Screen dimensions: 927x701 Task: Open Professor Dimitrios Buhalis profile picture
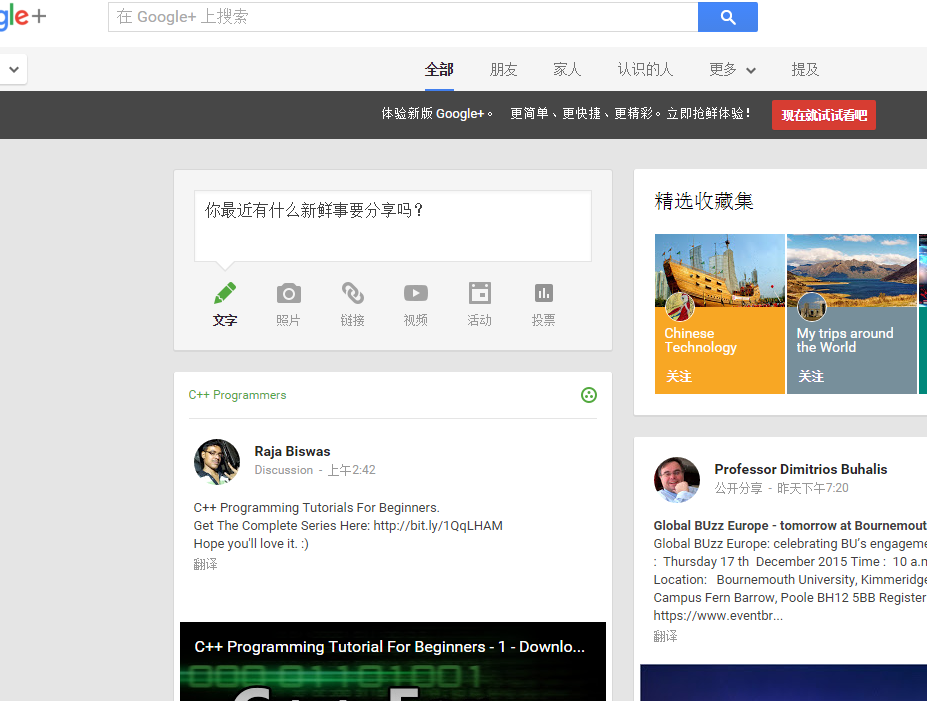677,479
